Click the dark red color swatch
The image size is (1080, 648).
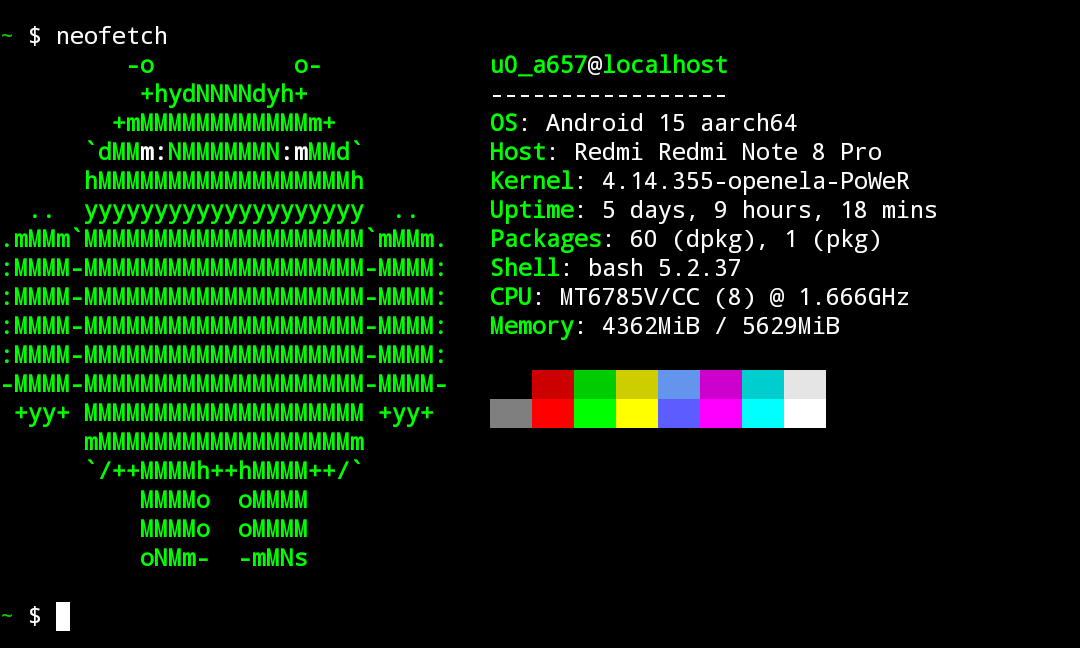pos(552,384)
